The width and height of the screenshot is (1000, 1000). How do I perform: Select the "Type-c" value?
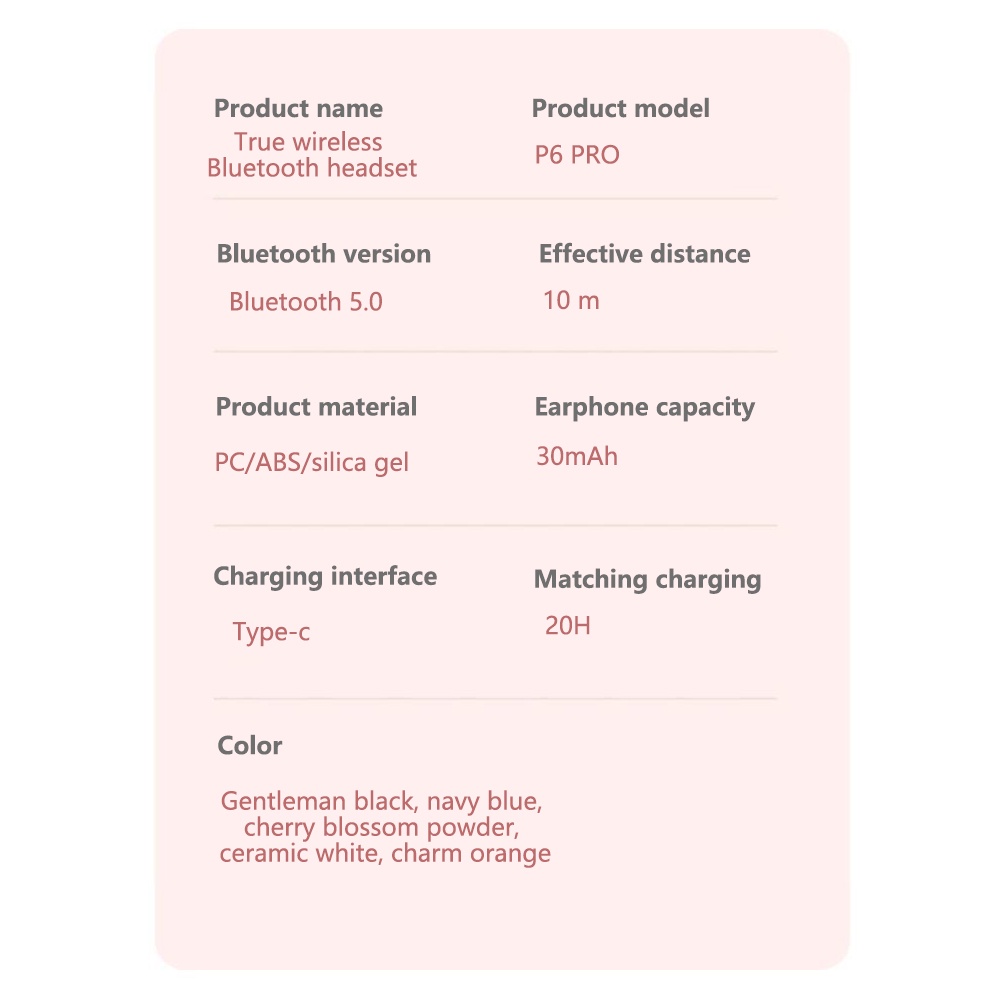[x=271, y=632]
